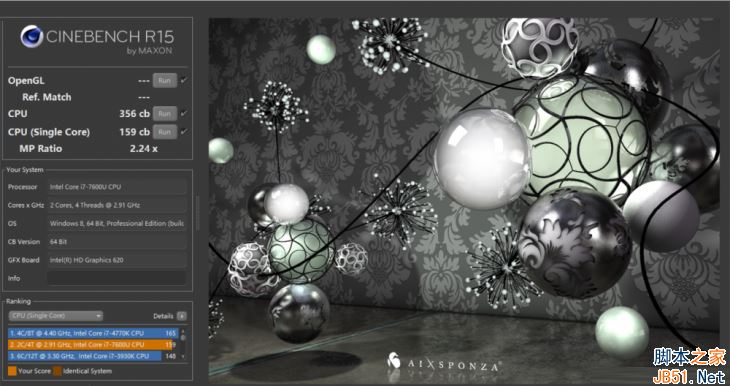This screenshot has width=730, height=386.
Task: Click the Your System section title
Action: [25, 170]
